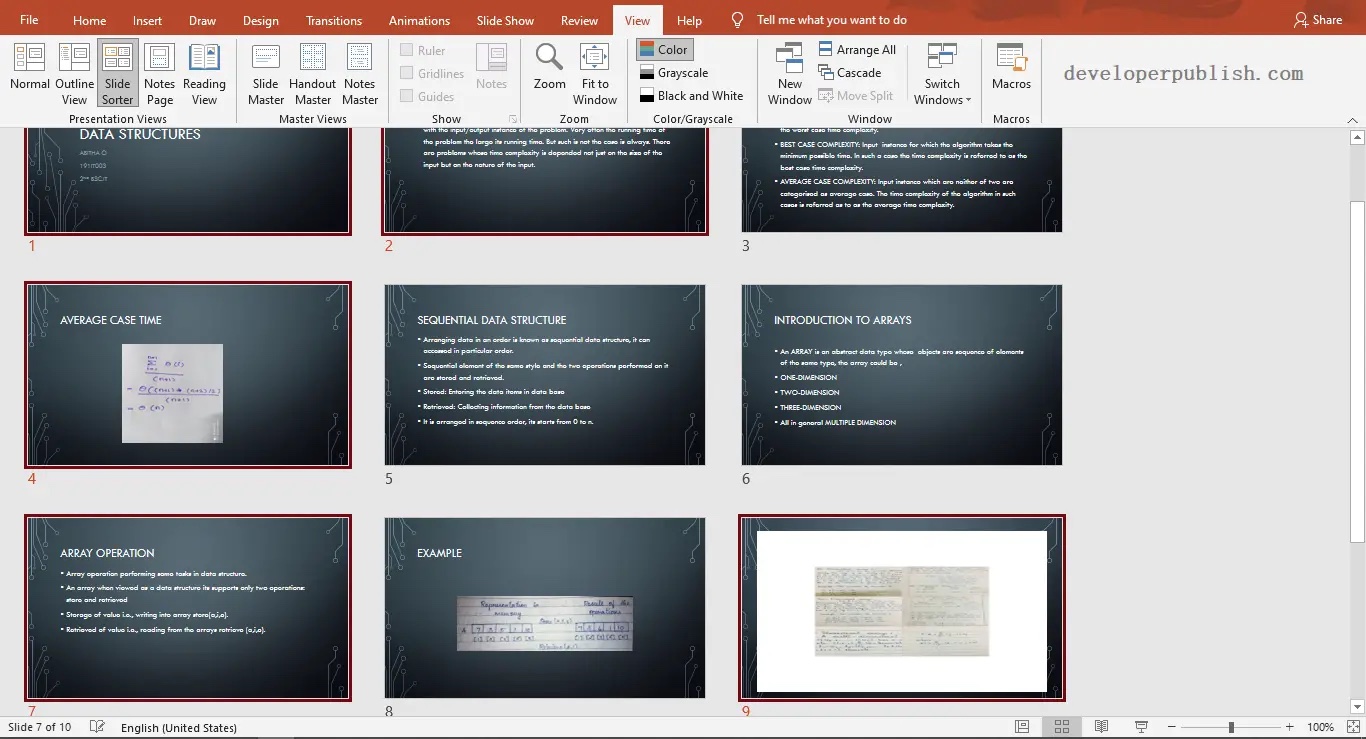Image resolution: width=1366 pixels, height=739 pixels.
Task: Switch to the Home tab
Action: 89,19
